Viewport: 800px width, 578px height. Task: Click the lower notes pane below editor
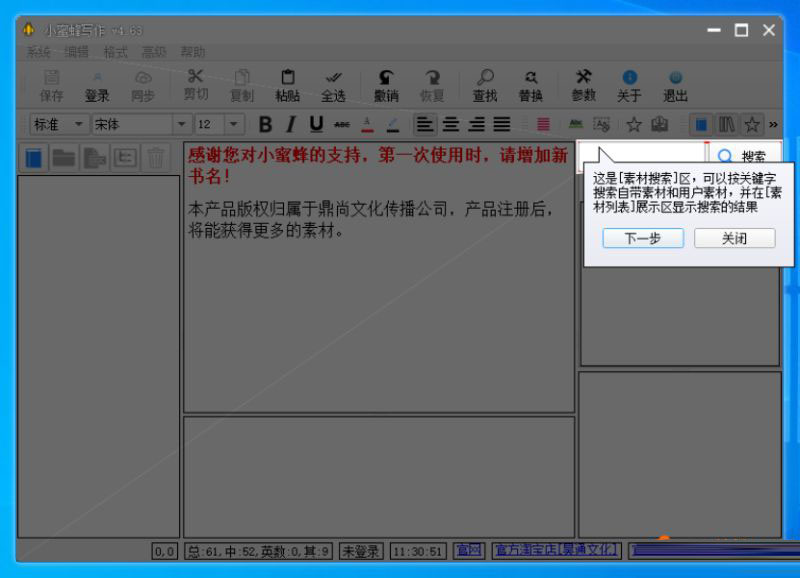[x=379, y=477]
